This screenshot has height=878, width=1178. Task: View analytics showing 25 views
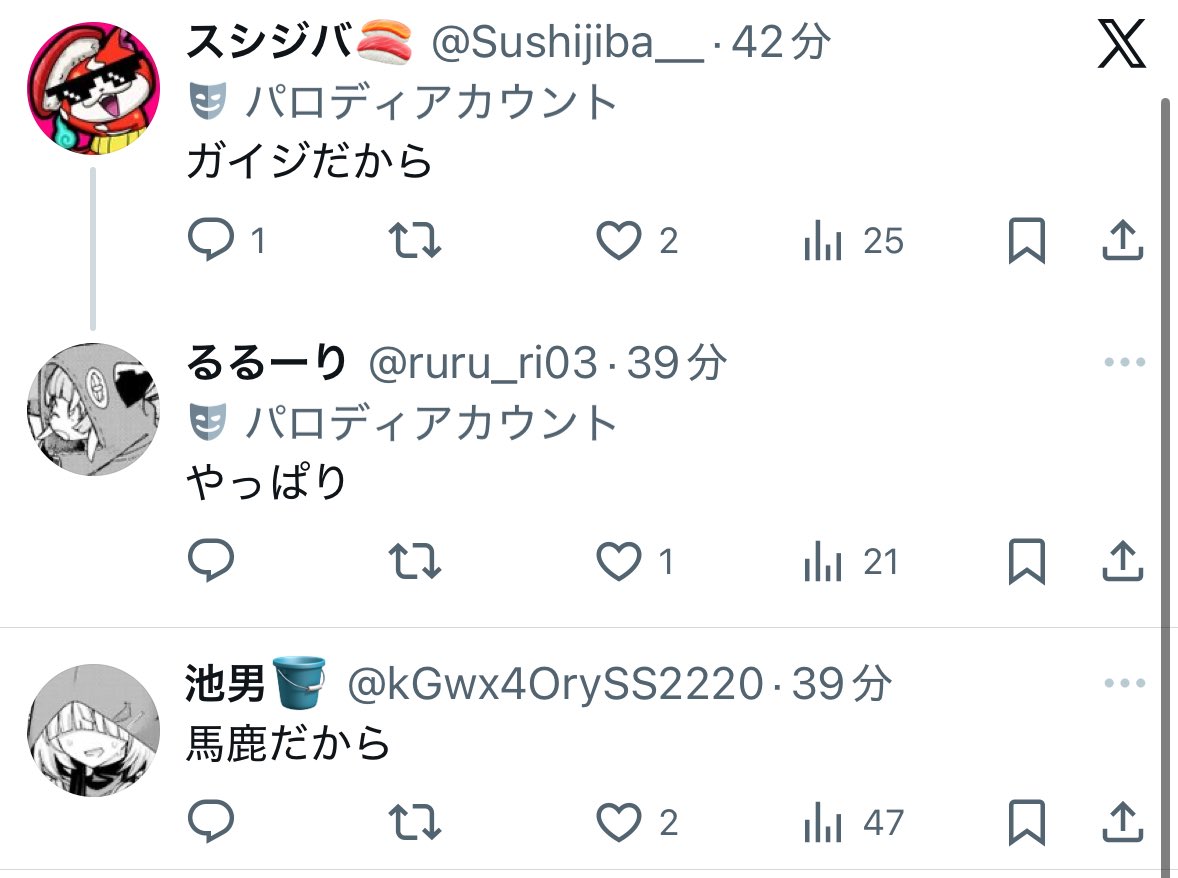[x=853, y=241]
